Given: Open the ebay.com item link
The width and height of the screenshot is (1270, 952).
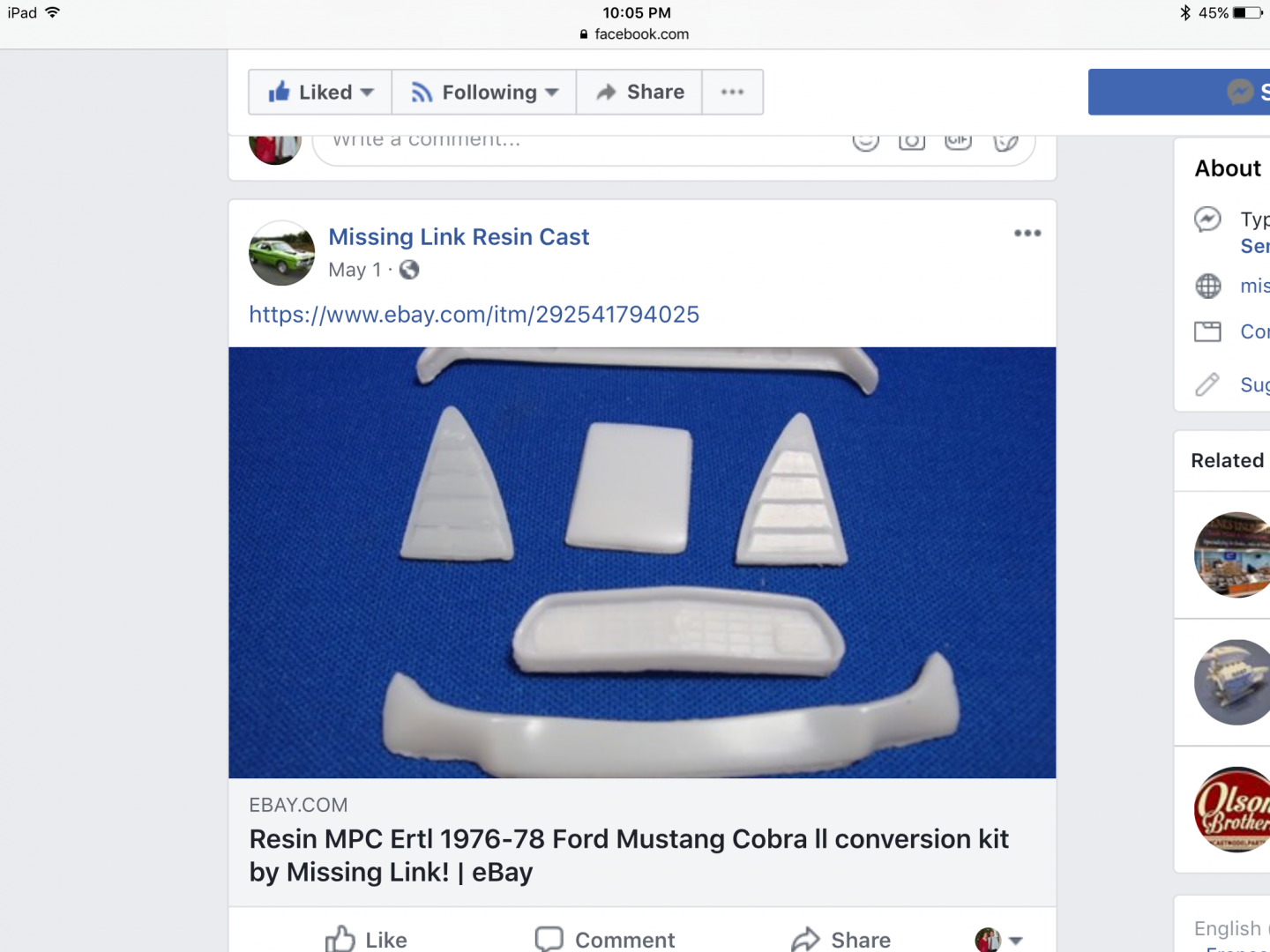Looking at the screenshot, I should pyautogui.click(x=474, y=315).
